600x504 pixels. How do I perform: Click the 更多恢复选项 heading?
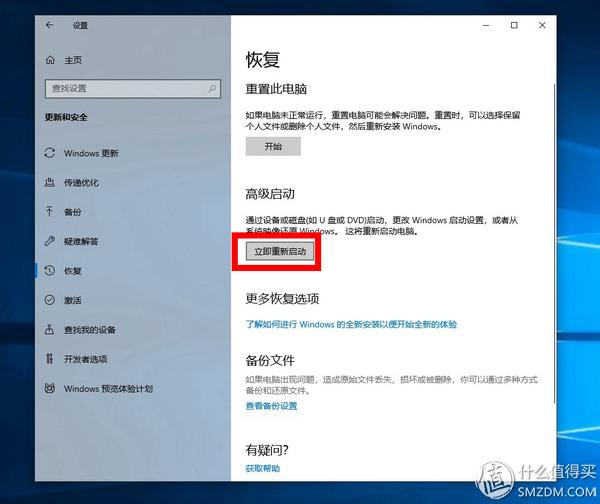point(282,298)
